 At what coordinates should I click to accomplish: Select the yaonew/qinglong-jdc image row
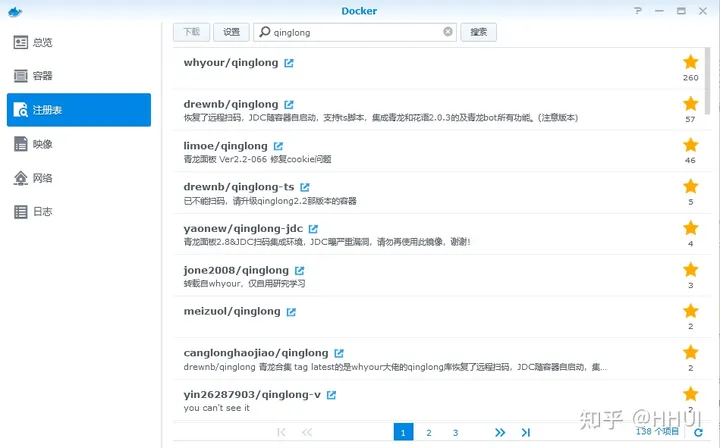pyautogui.click(x=439, y=234)
